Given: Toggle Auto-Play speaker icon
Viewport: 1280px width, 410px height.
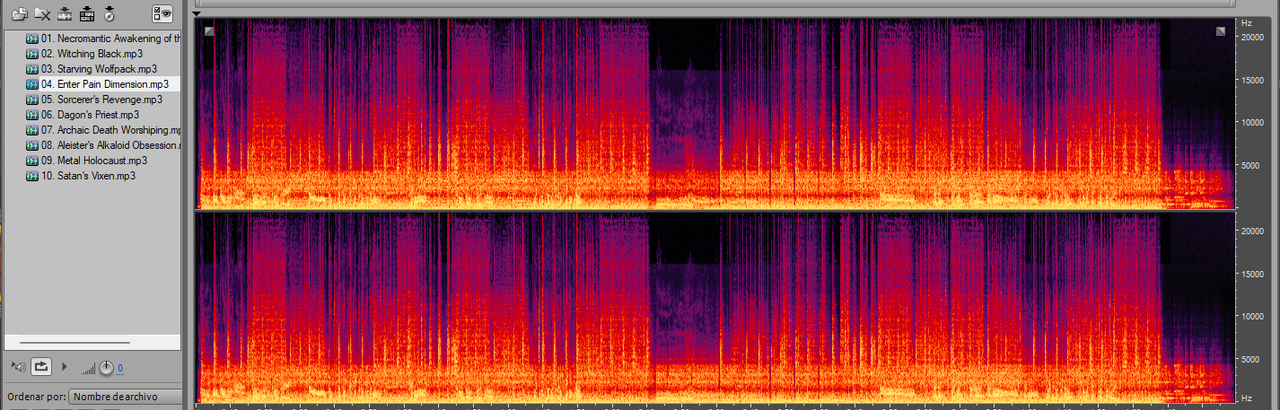Looking at the screenshot, I should (x=17, y=367).
